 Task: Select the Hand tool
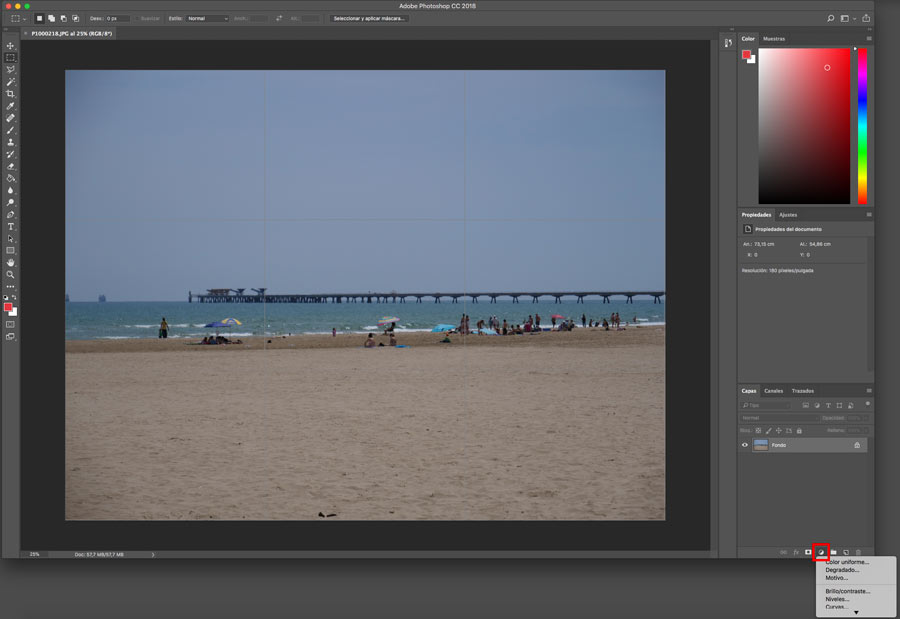[x=11, y=262]
